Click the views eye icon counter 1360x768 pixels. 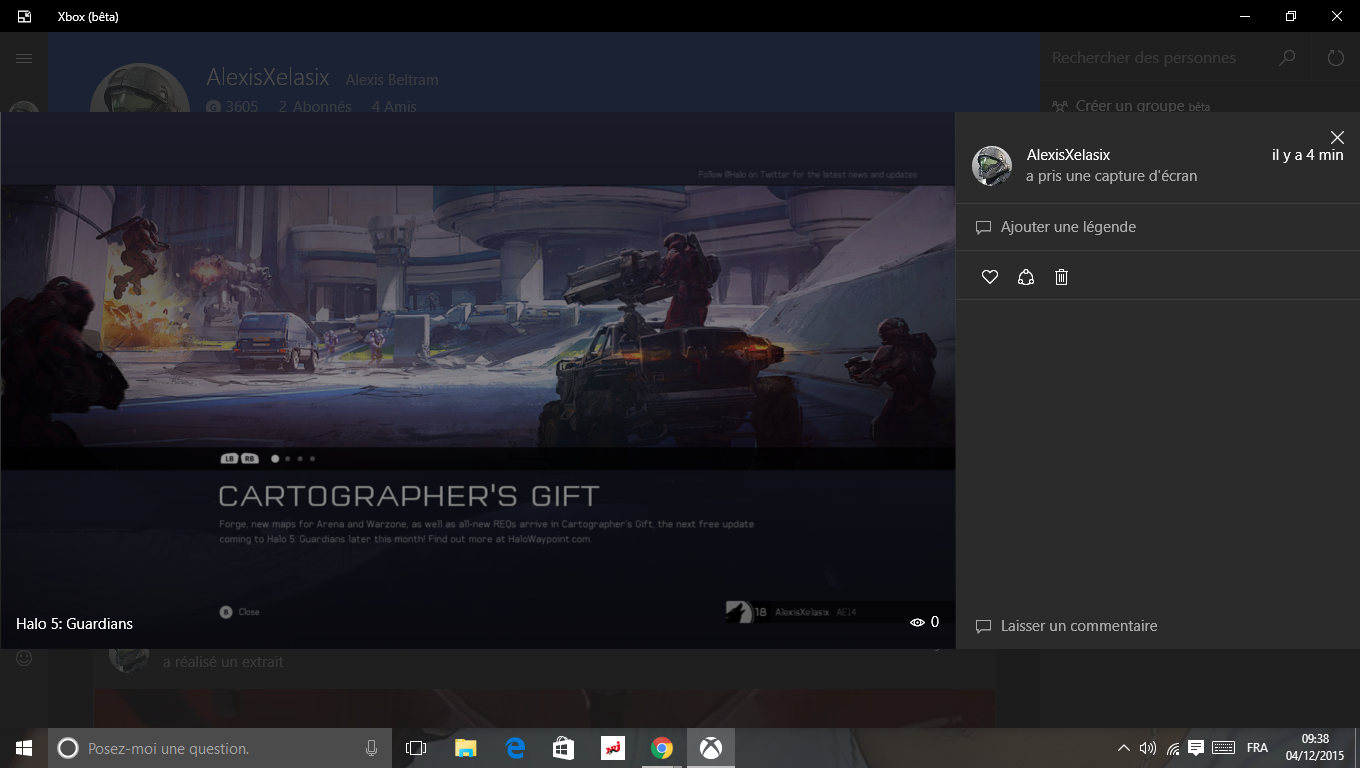point(924,622)
